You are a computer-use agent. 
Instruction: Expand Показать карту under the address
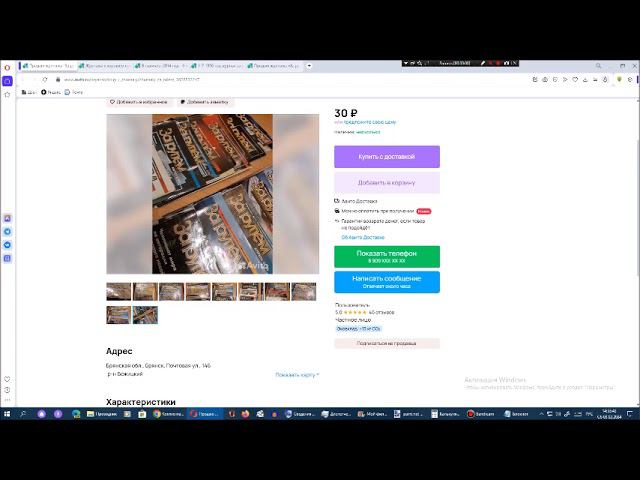click(297, 375)
